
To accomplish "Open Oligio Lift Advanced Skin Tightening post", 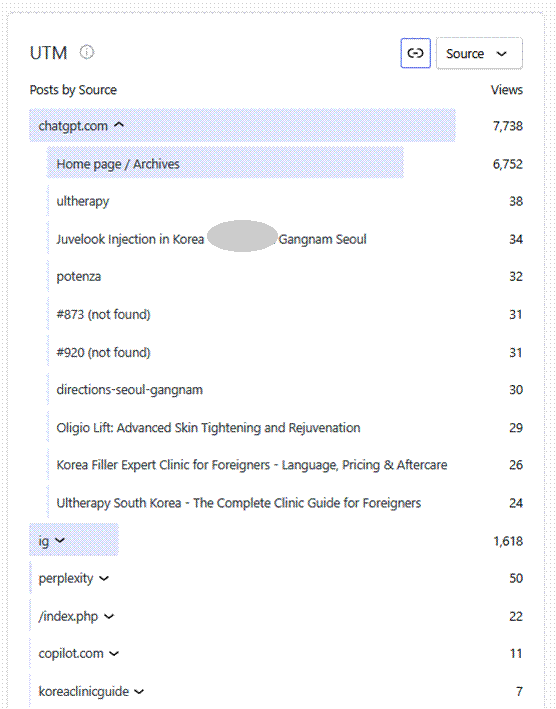I will click(x=208, y=428).
